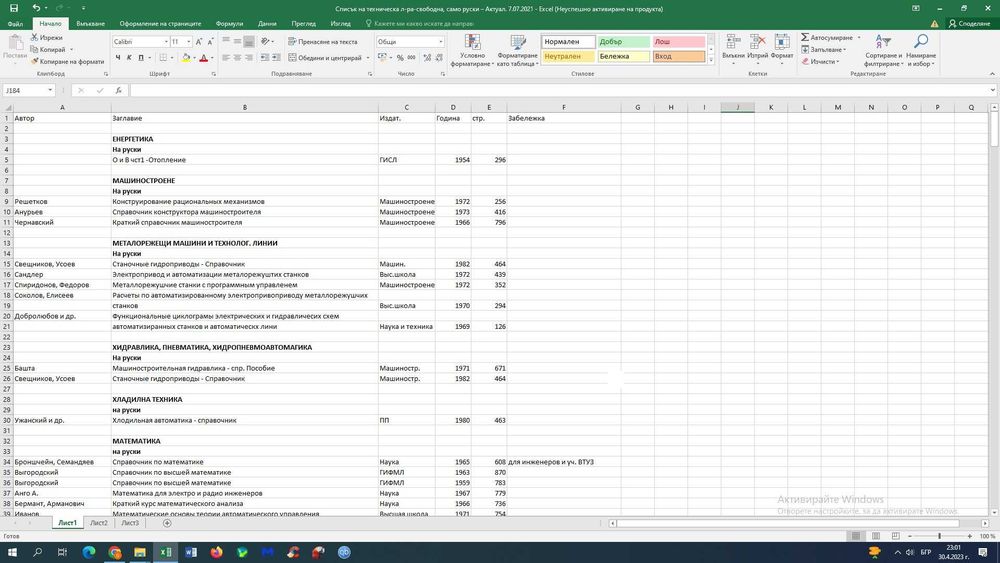
Task: Apply percent style number format
Action: click(400, 57)
